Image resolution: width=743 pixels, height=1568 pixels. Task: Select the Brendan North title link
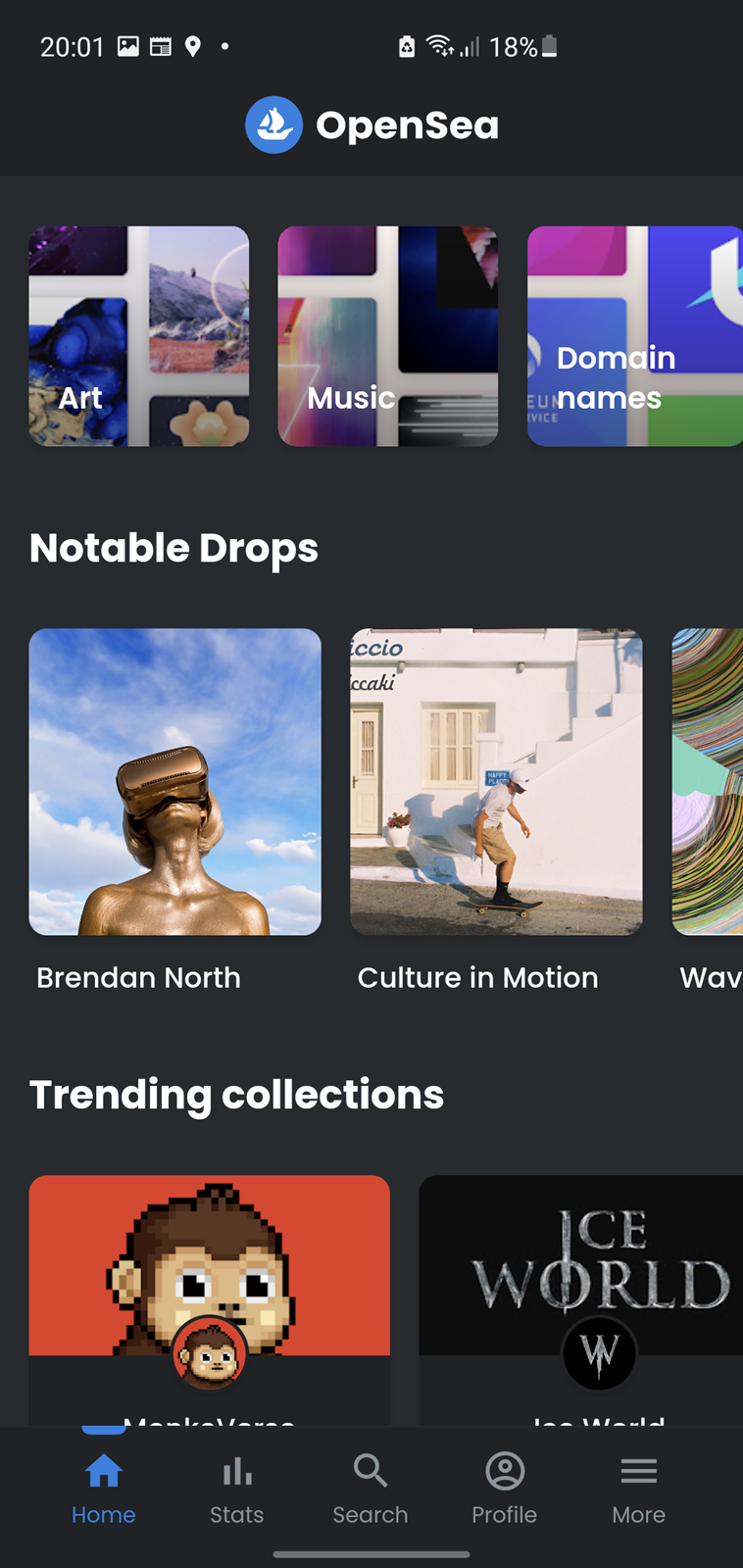point(138,977)
